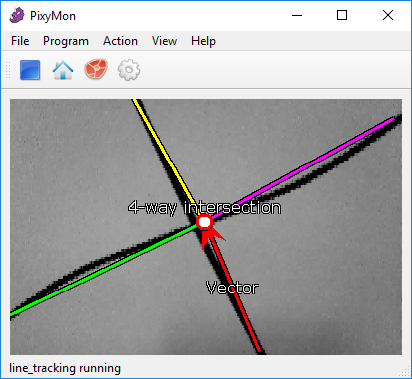The width and height of the screenshot is (412, 379).
Task: Open settings with the gear icon
Action: [x=129, y=70]
